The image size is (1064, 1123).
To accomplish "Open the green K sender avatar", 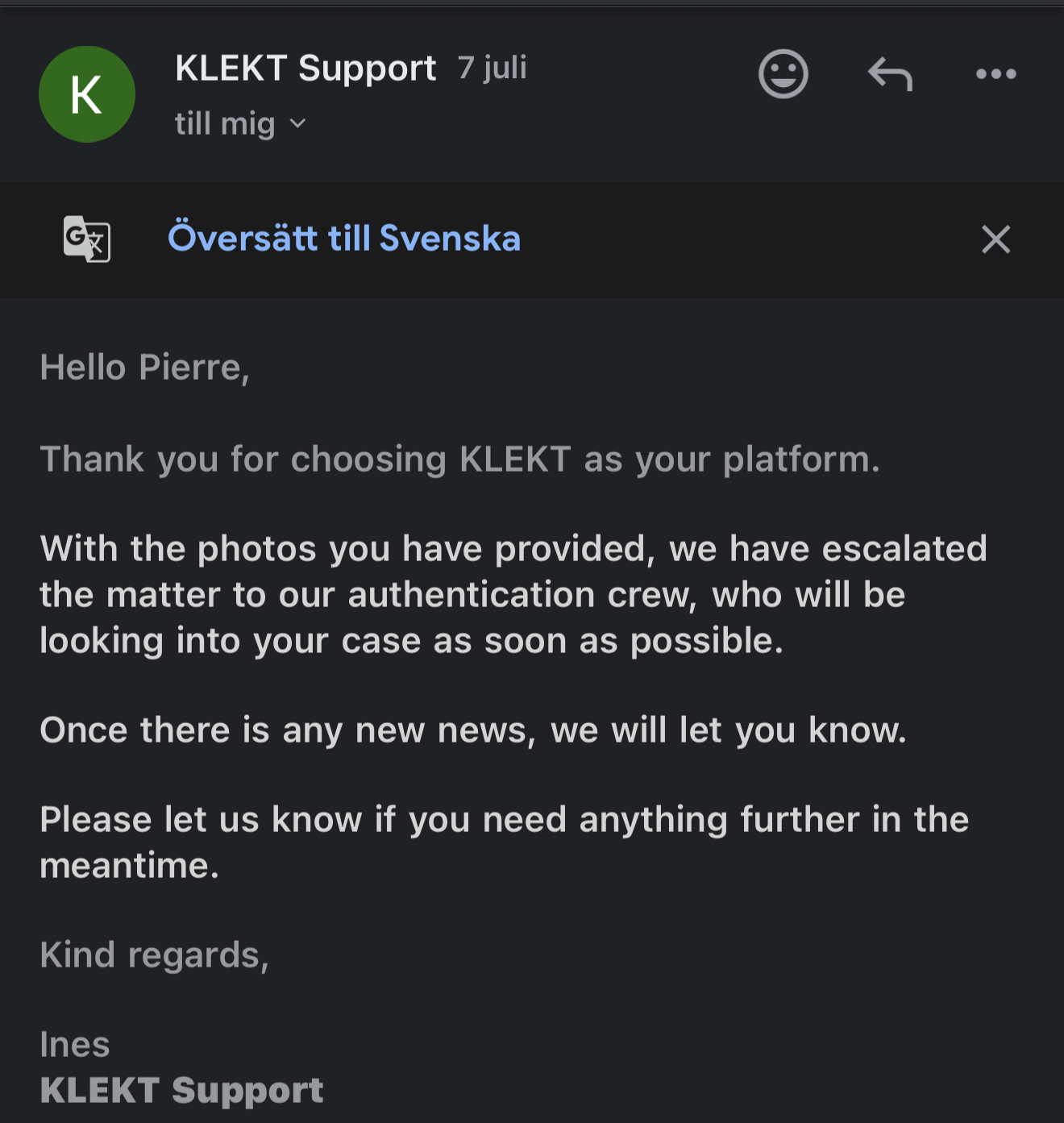I will pyautogui.click(x=87, y=94).
